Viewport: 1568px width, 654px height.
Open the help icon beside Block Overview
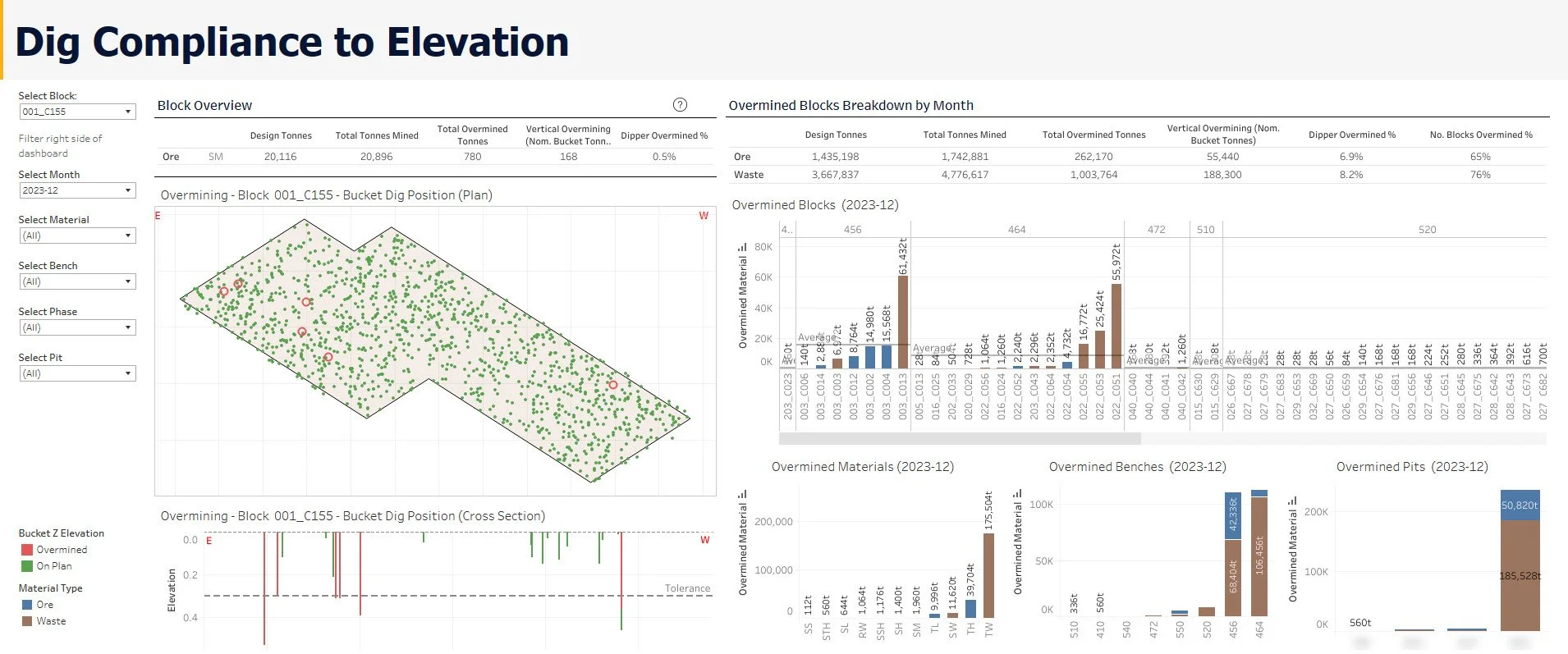click(x=680, y=104)
